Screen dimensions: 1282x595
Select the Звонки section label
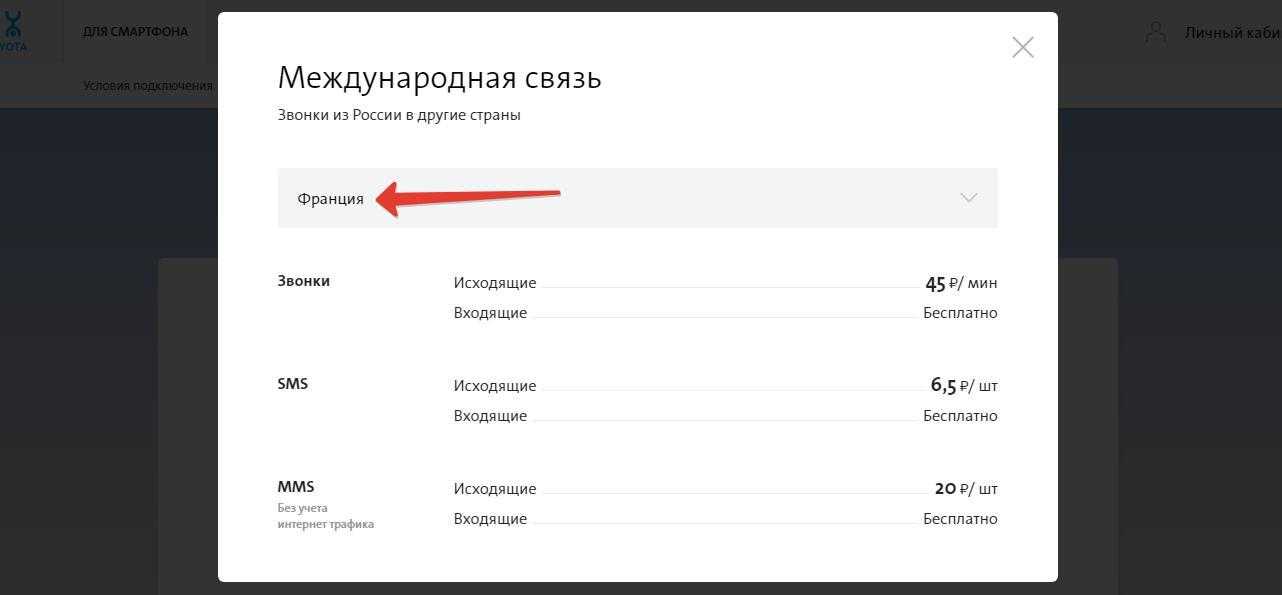pyautogui.click(x=304, y=281)
